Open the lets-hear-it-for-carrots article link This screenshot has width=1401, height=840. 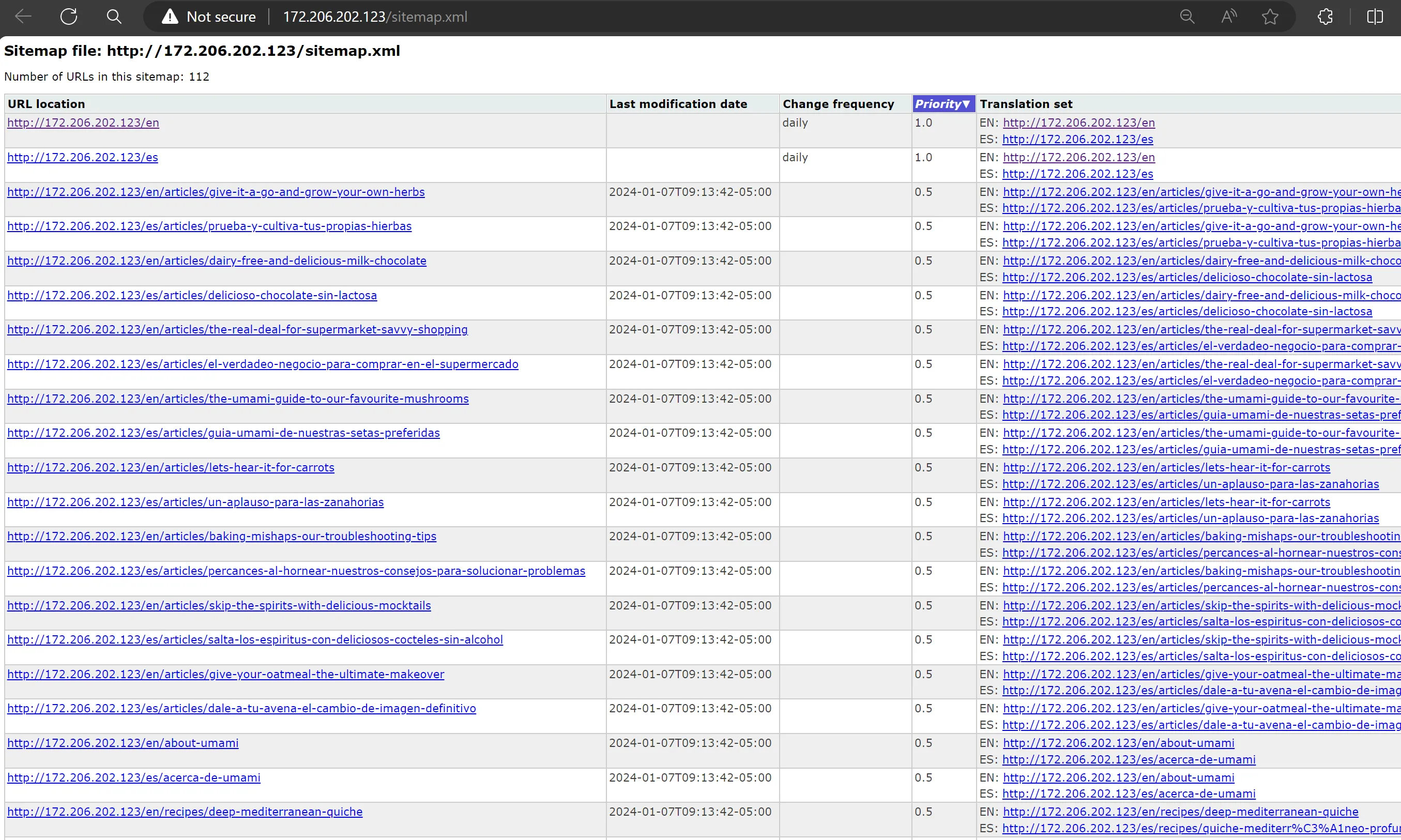coord(171,467)
